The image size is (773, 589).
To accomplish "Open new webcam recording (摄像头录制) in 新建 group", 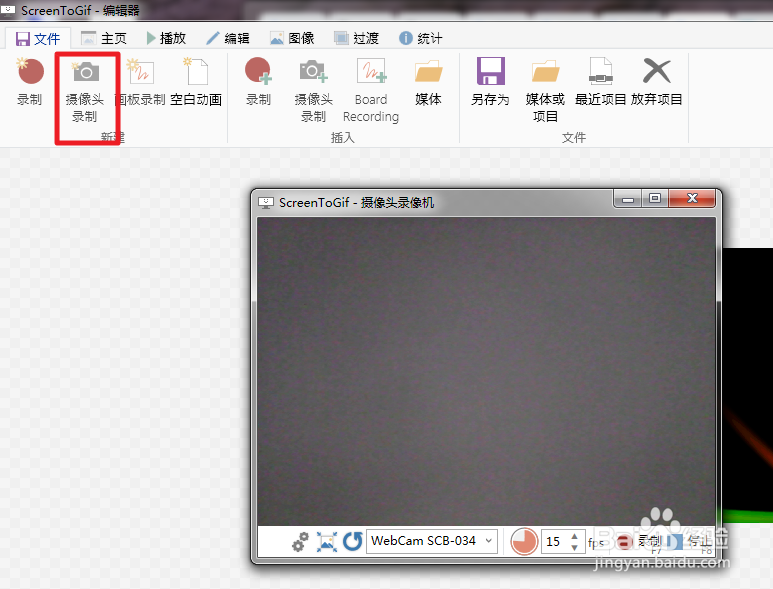I will click(x=85, y=91).
